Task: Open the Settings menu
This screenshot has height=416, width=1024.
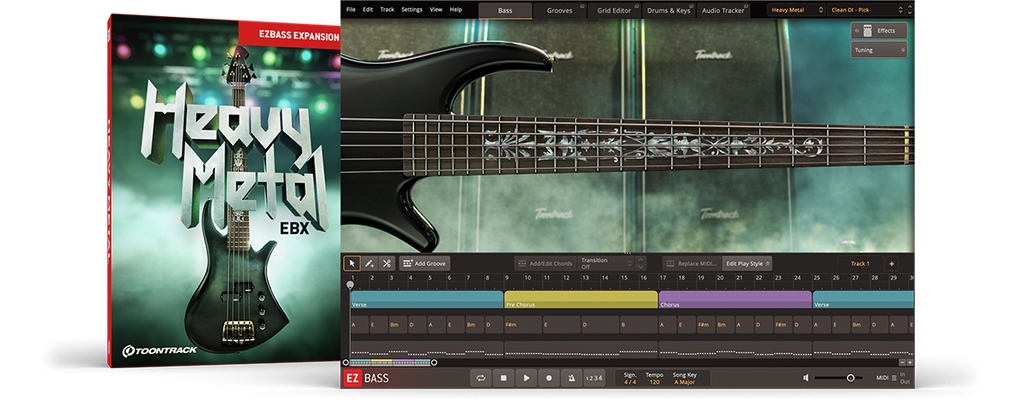Action: (x=412, y=10)
